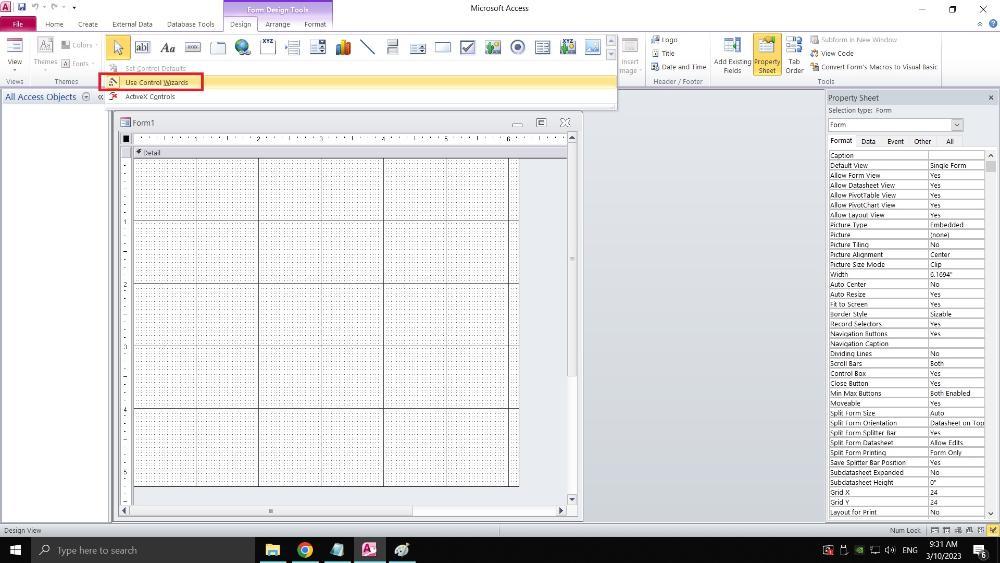Select the Image control icon
Image resolution: width=1000 pixels, height=563 pixels.
click(592, 47)
